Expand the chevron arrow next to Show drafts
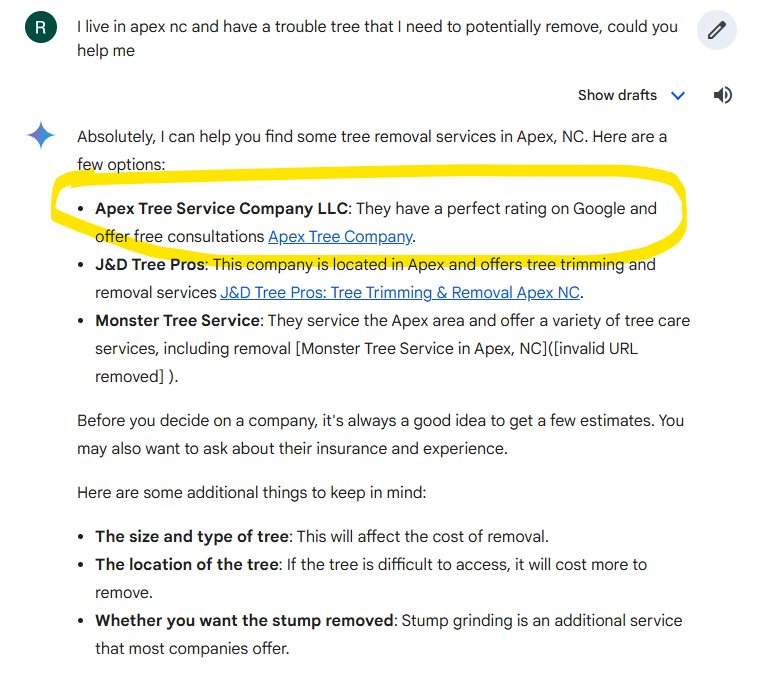The image size is (764, 674). point(678,96)
